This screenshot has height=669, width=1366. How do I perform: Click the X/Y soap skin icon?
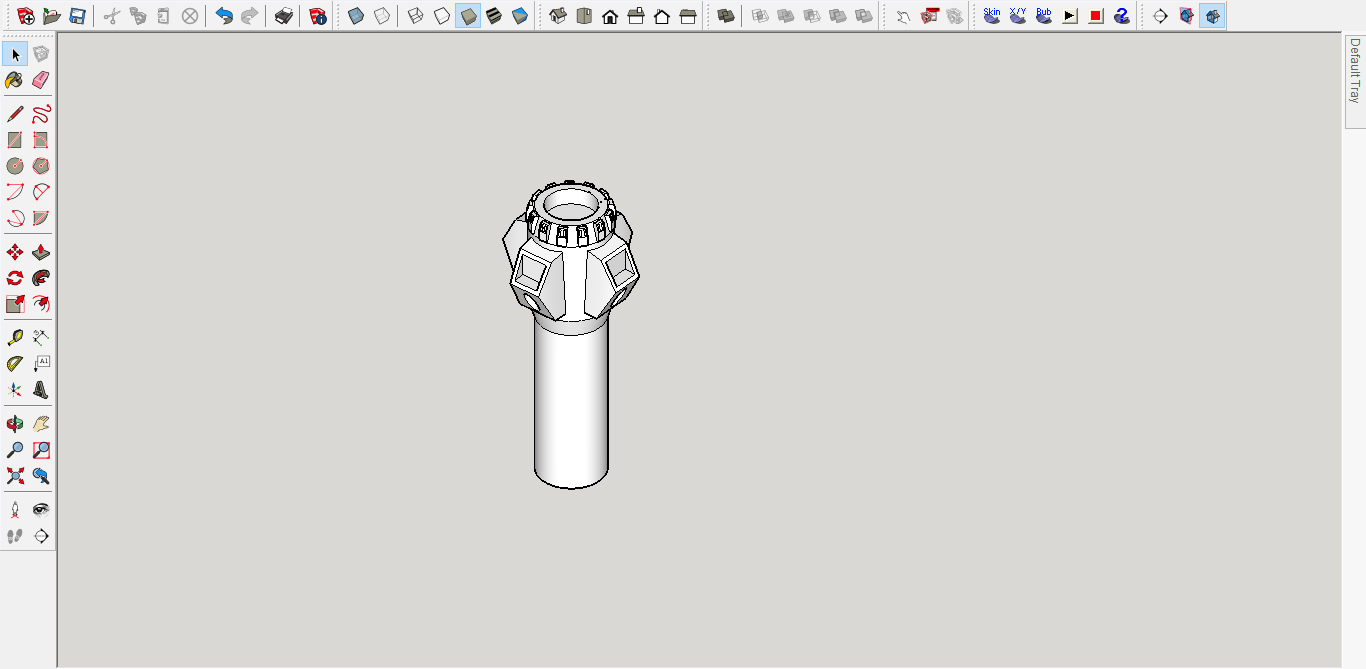(x=1018, y=16)
